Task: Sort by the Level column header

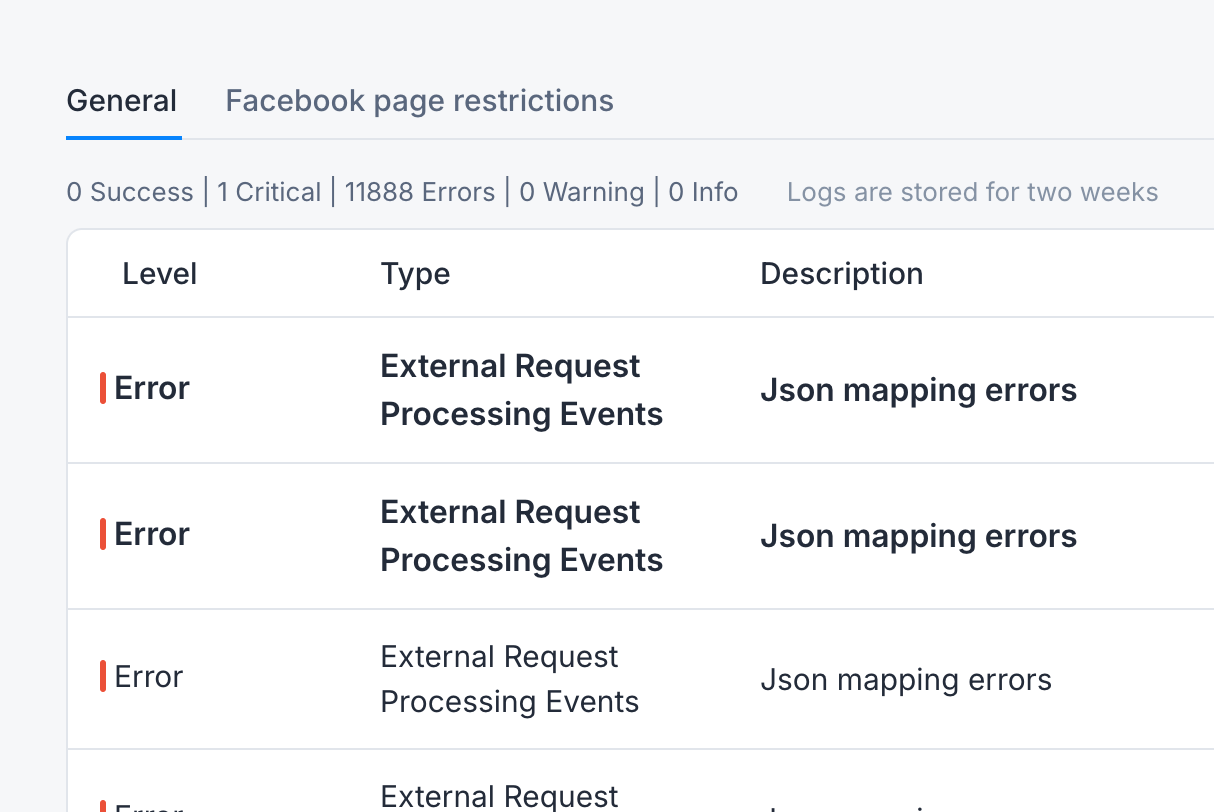Action: (160, 274)
